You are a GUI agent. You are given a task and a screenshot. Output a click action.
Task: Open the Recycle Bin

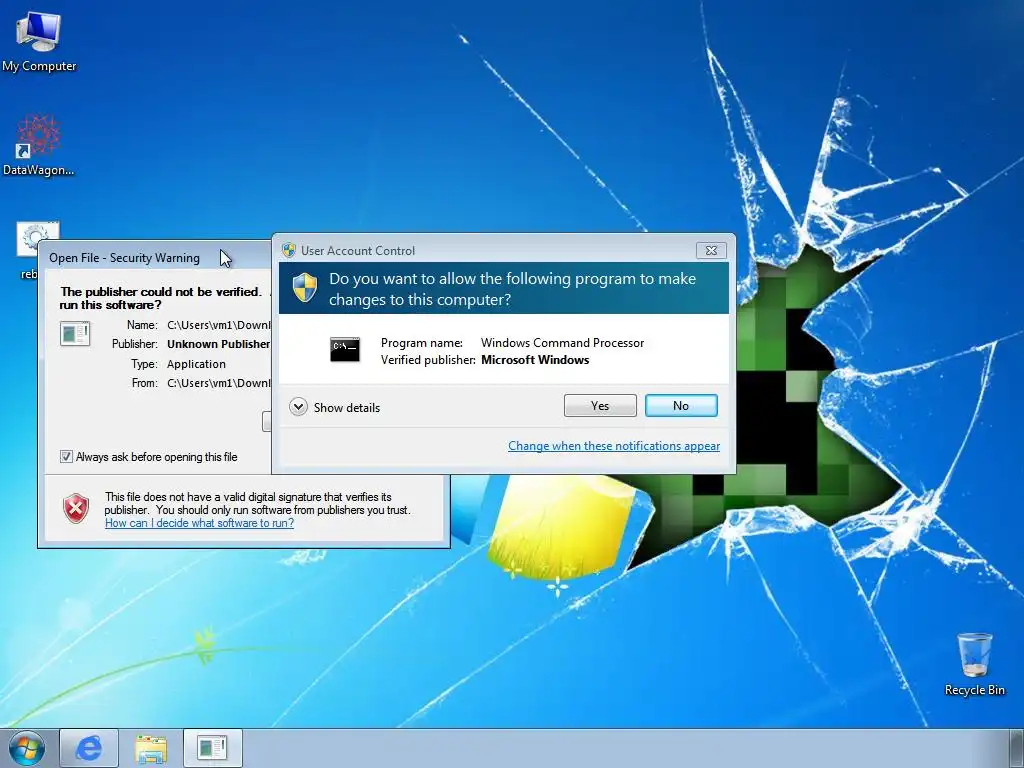tap(974, 664)
